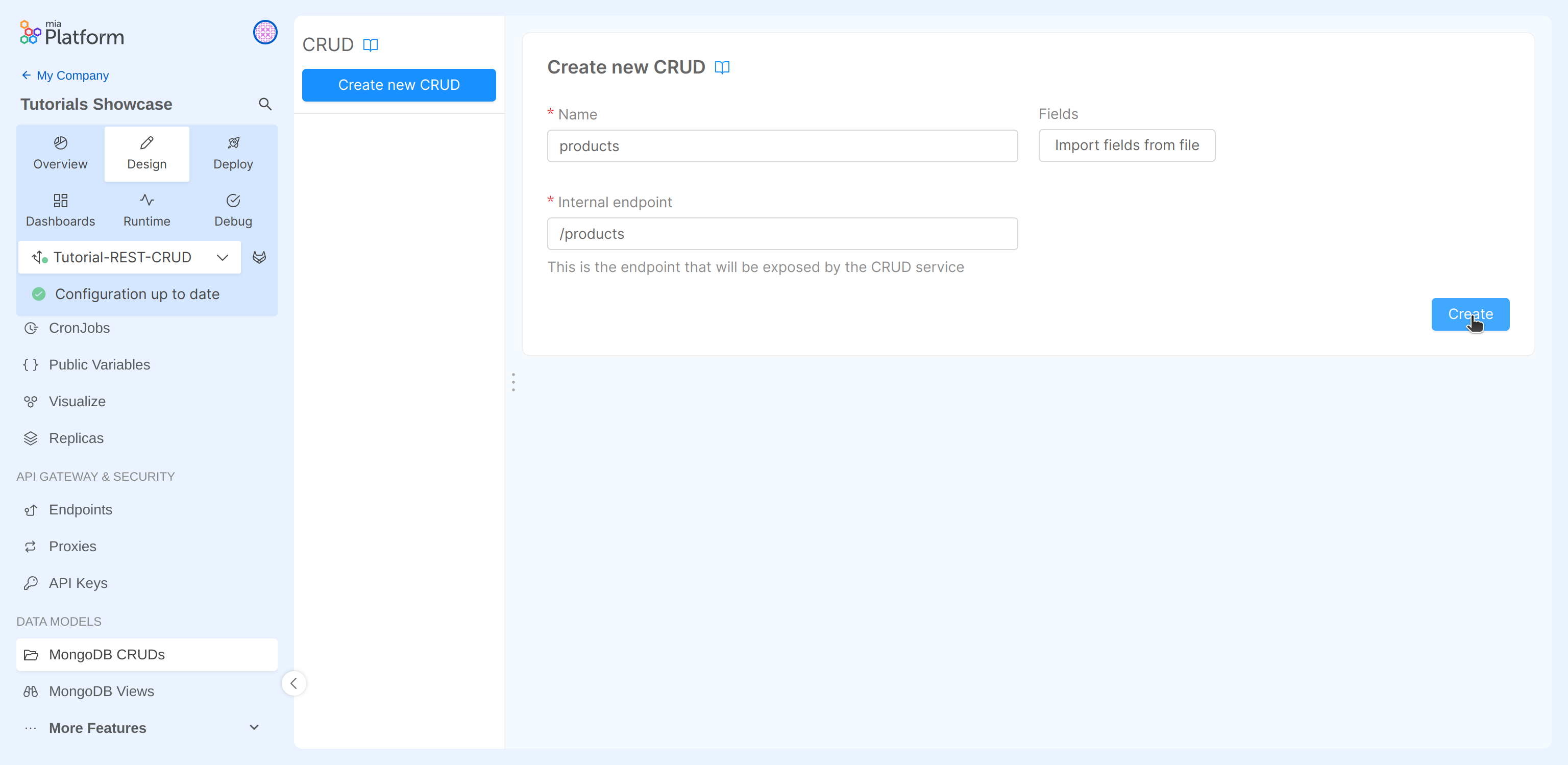Screen dimensions: 1568x765
Task: Click the search icon in the sidebar
Action: click(x=265, y=104)
